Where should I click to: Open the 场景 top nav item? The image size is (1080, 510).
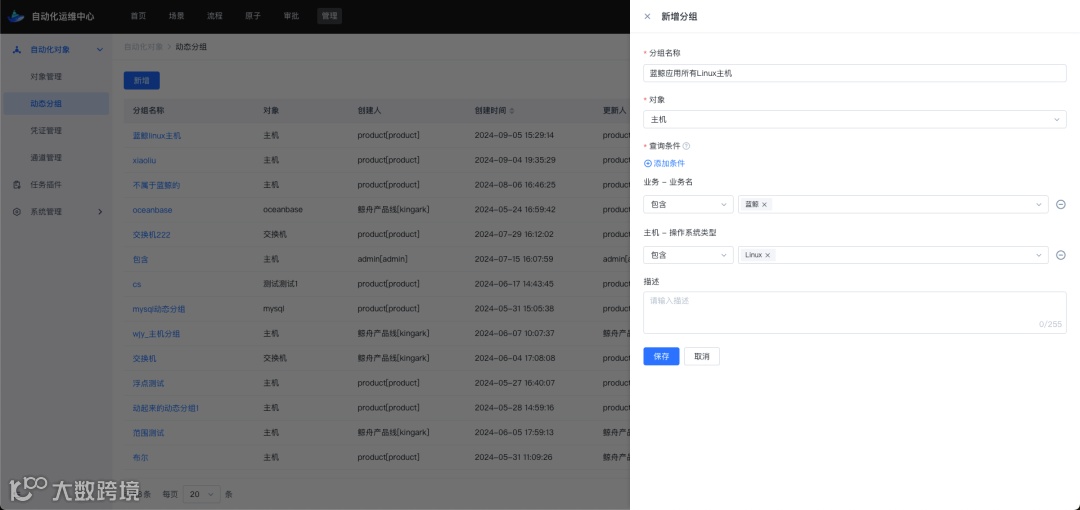(x=176, y=16)
